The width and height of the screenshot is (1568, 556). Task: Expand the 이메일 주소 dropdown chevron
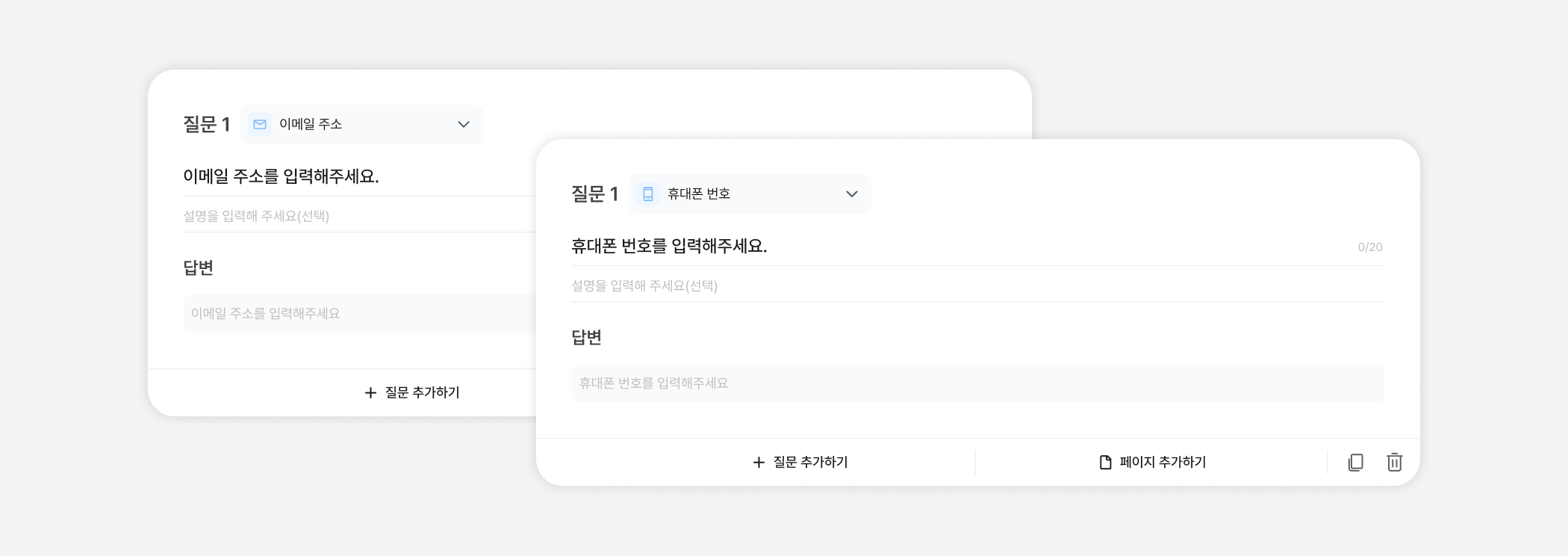464,124
